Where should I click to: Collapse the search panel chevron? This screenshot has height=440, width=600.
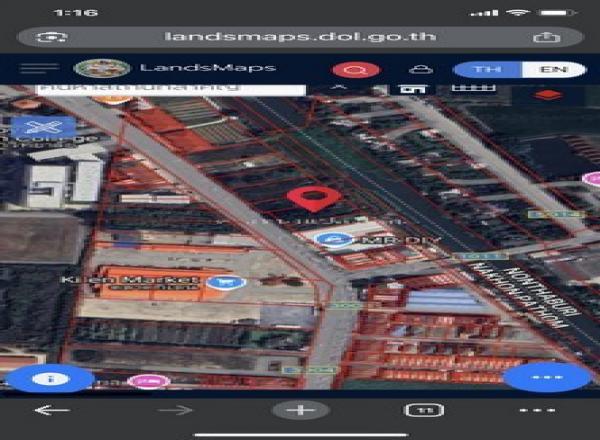(338, 89)
